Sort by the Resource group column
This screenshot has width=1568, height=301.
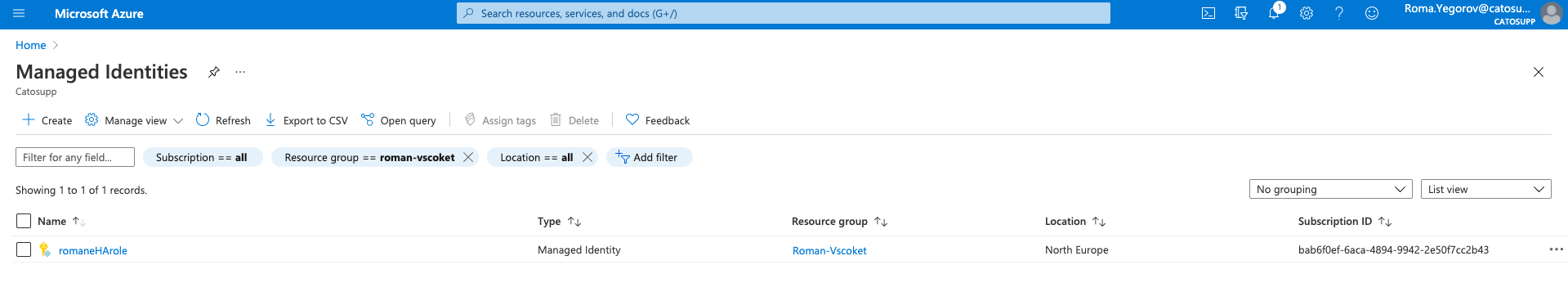839,221
